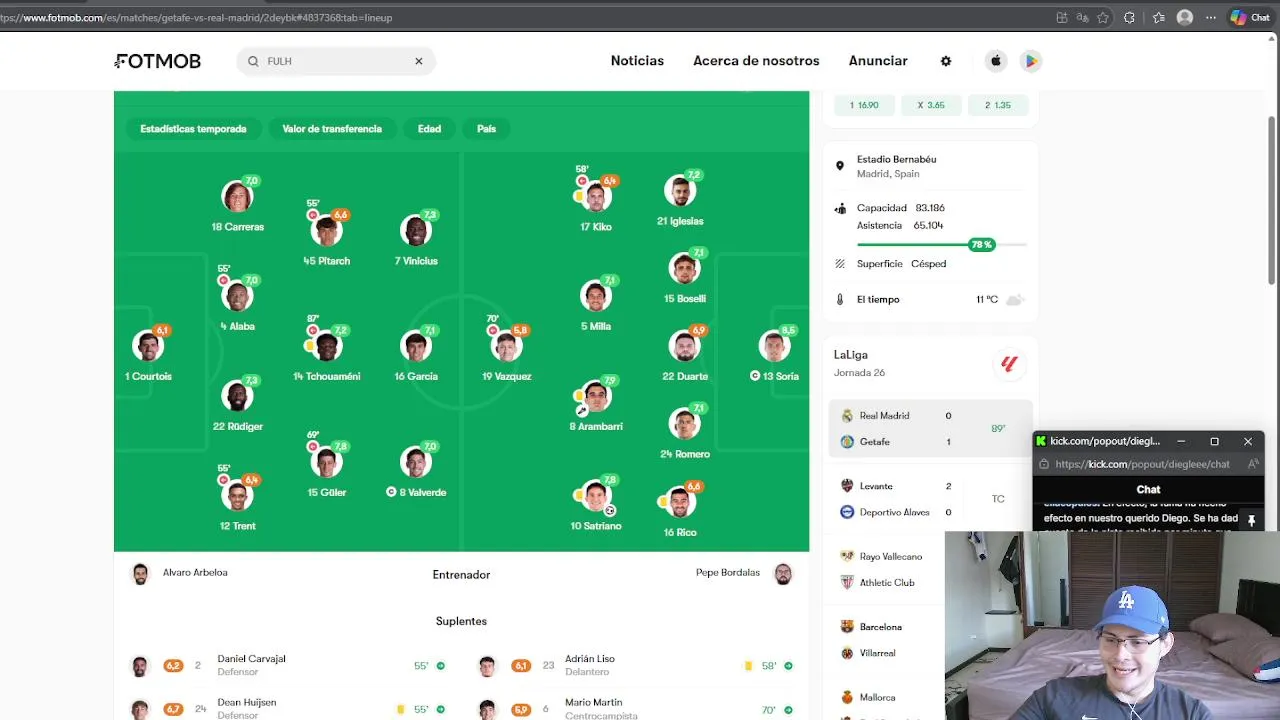Screen dimensions: 1280x720
Task: Open the FotMob home logo
Action: 158,61
